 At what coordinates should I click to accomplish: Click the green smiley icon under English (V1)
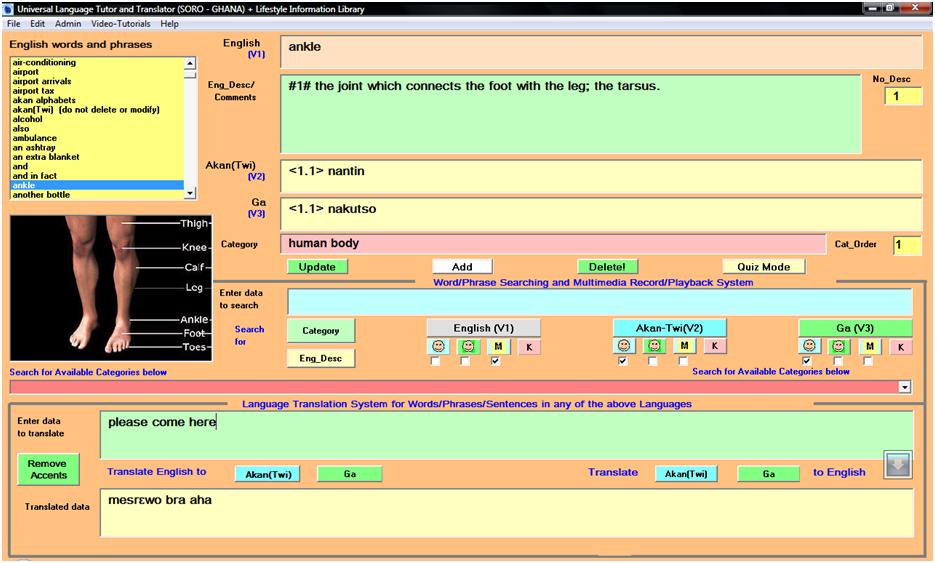(x=466, y=346)
